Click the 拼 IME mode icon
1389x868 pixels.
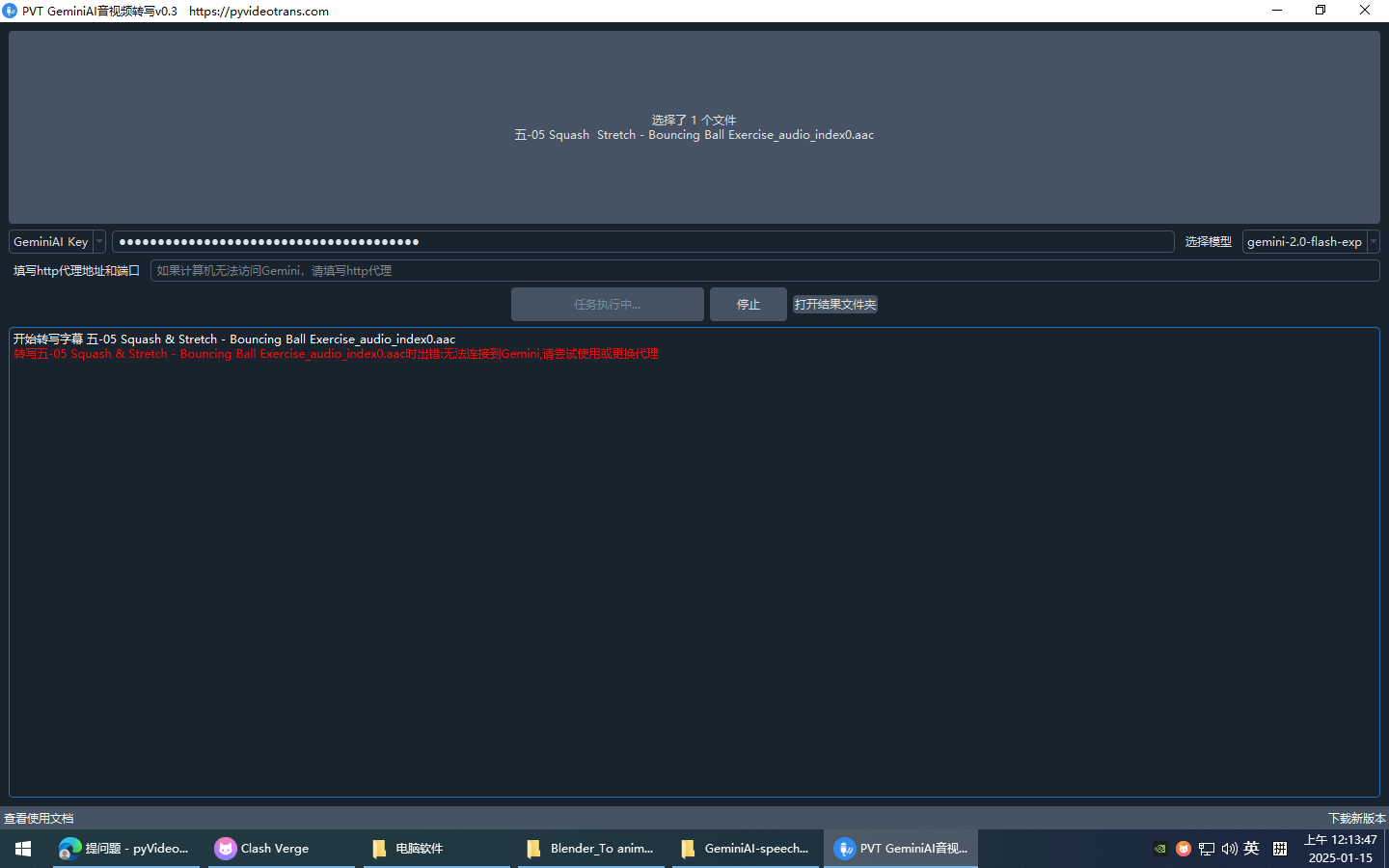coord(1280,849)
